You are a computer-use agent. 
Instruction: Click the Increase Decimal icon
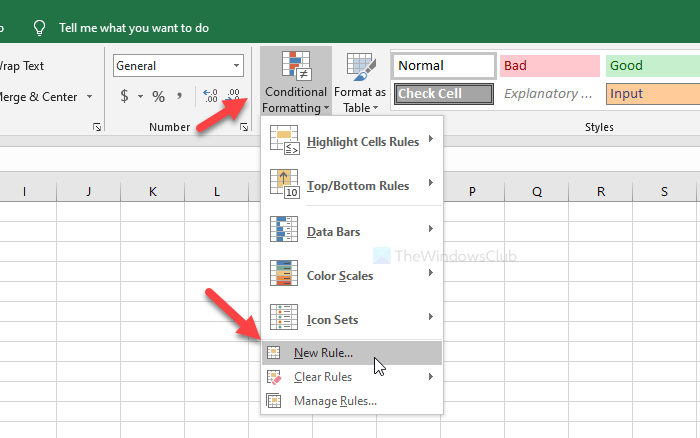[x=210, y=96]
